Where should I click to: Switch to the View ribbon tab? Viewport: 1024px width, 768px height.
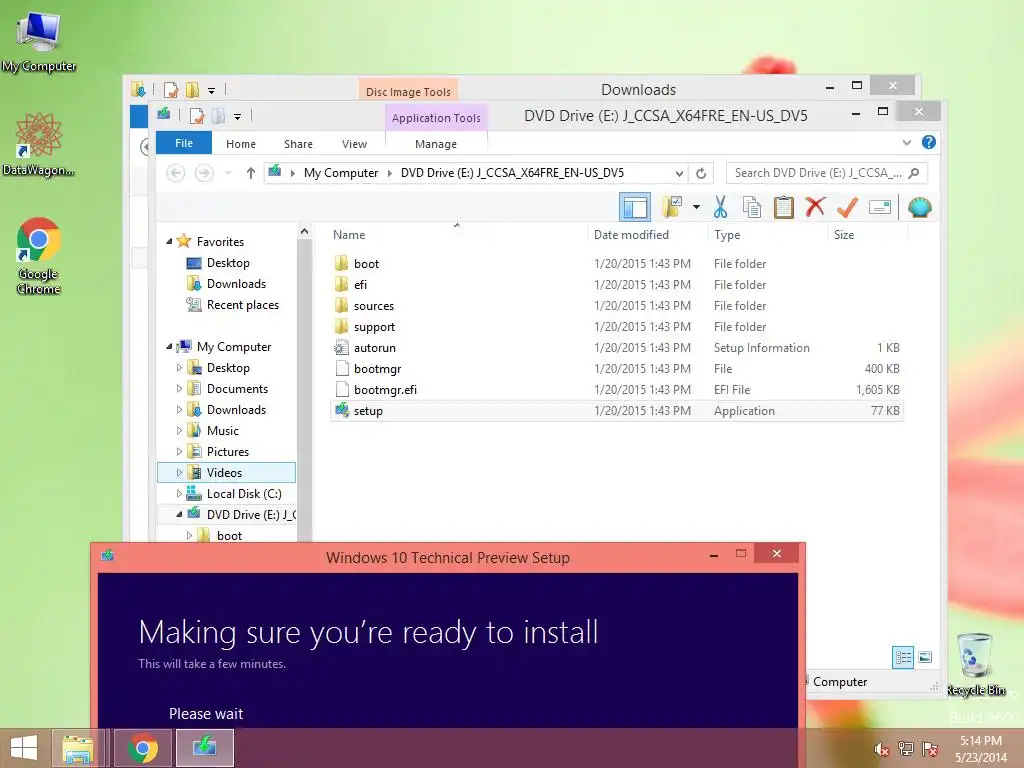[354, 144]
